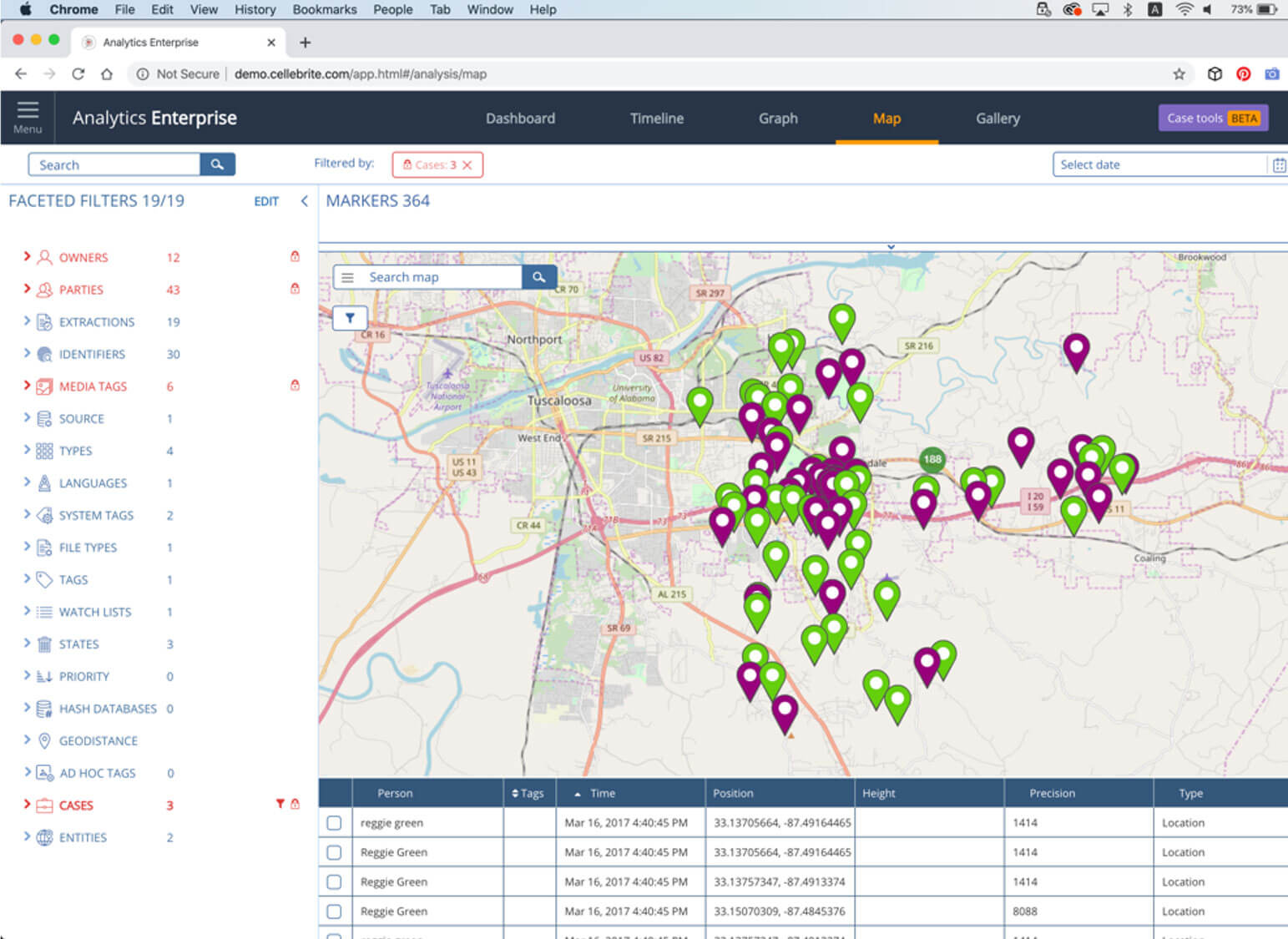1288x939 pixels.
Task: Check the first reggie green row checkbox
Action: pos(334,823)
